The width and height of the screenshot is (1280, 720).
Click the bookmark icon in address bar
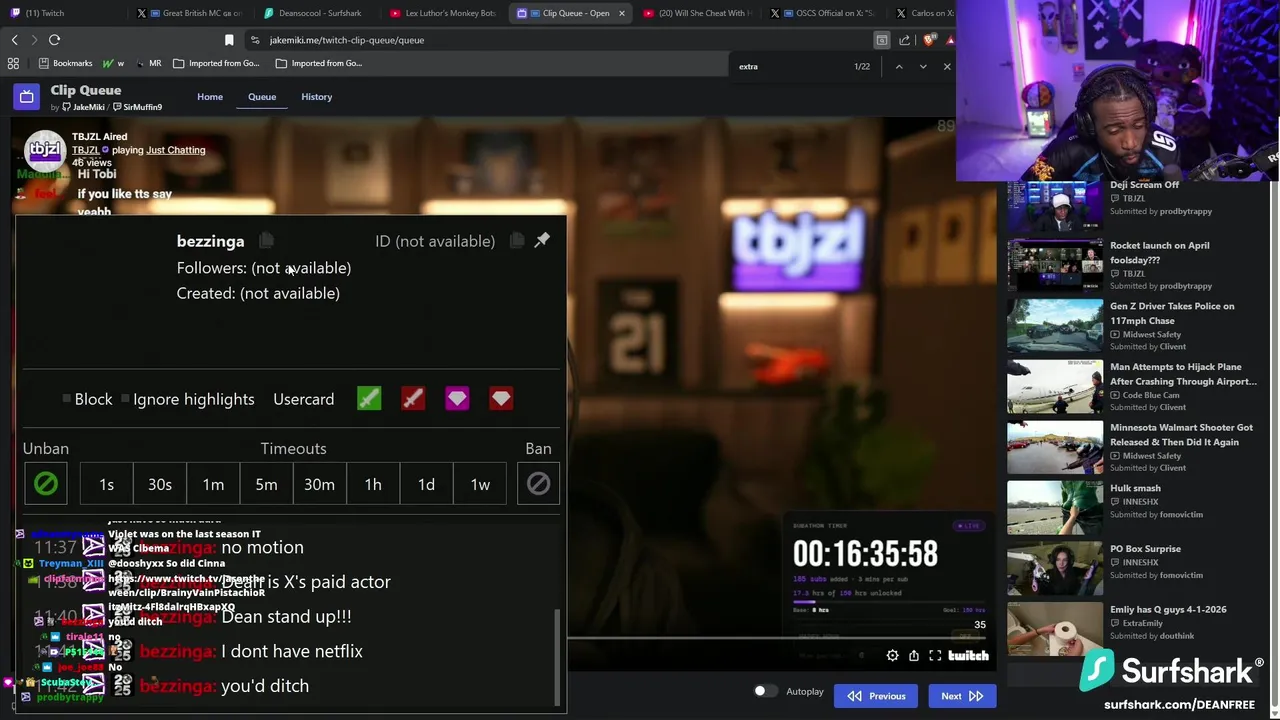pyautogui.click(x=229, y=40)
